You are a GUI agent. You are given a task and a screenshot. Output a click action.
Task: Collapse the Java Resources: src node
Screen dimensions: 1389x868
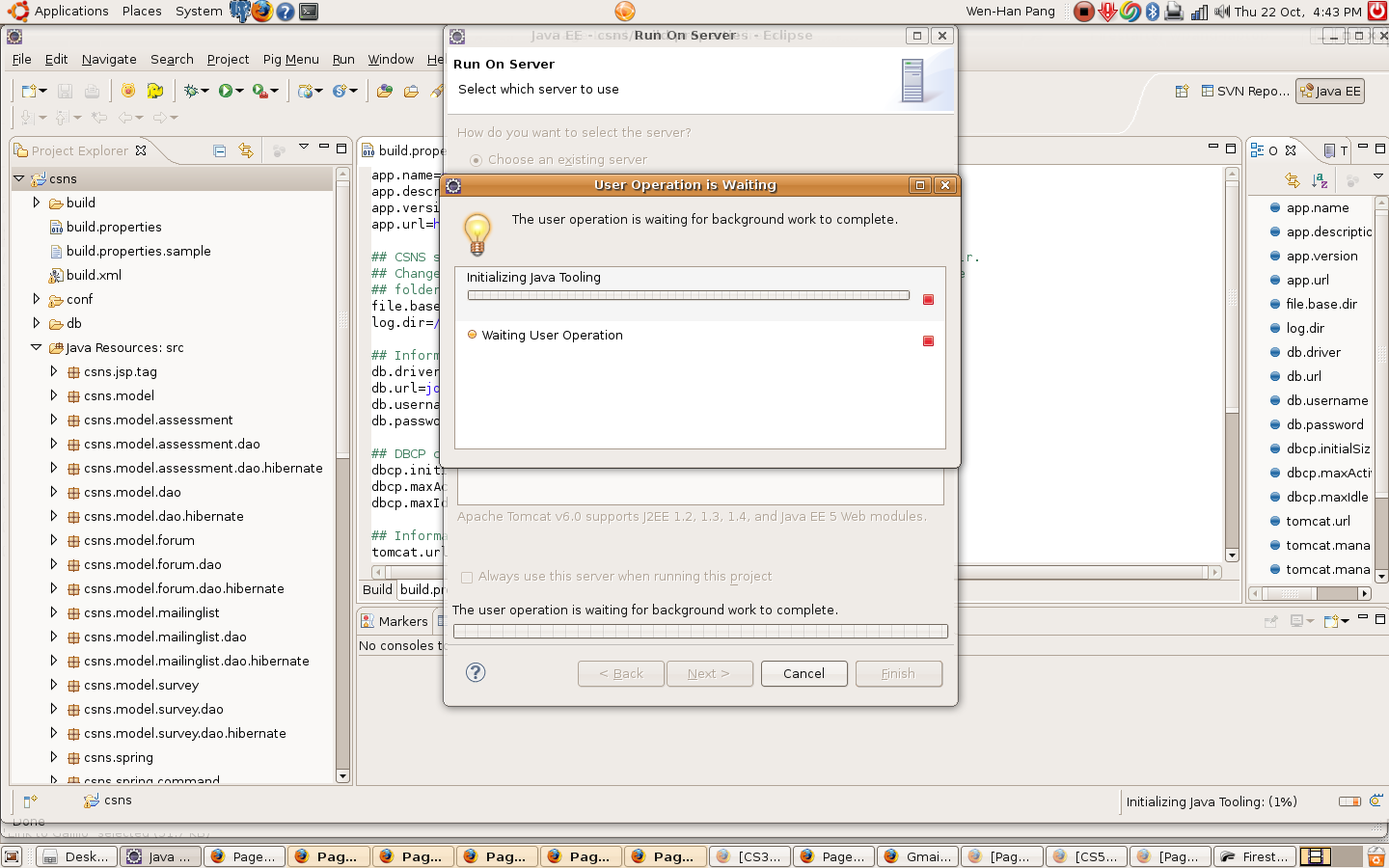[x=37, y=348]
